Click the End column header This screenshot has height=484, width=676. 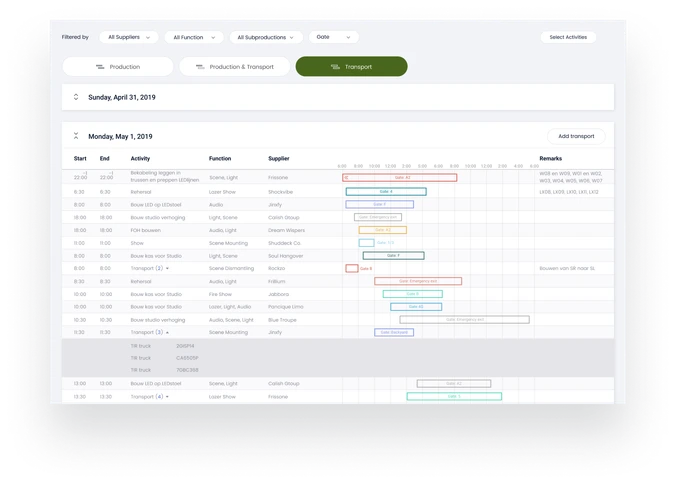click(x=105, y=159)
